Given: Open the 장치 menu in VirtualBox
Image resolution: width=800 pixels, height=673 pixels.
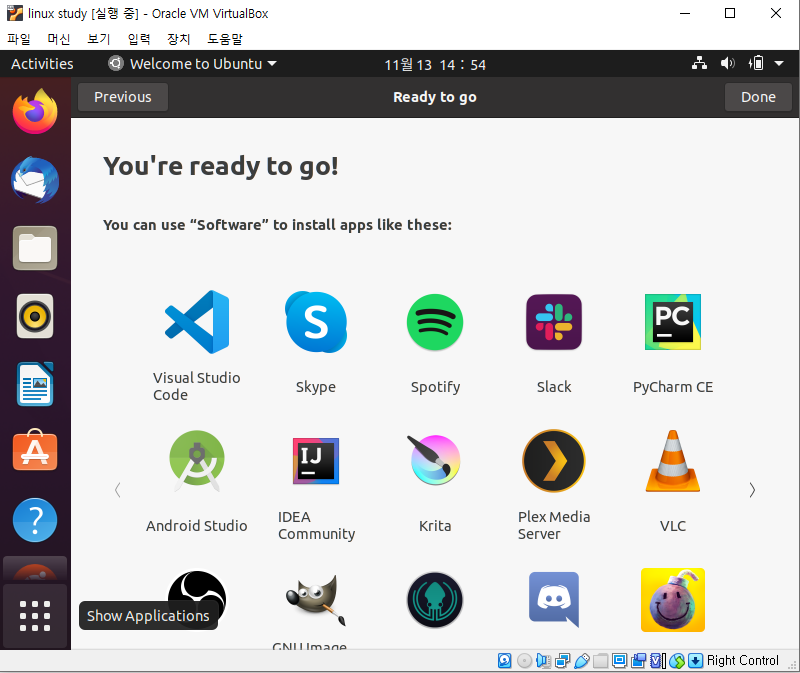Looking at the screenshot, I should pyautogui.click(x=179, y=39).
